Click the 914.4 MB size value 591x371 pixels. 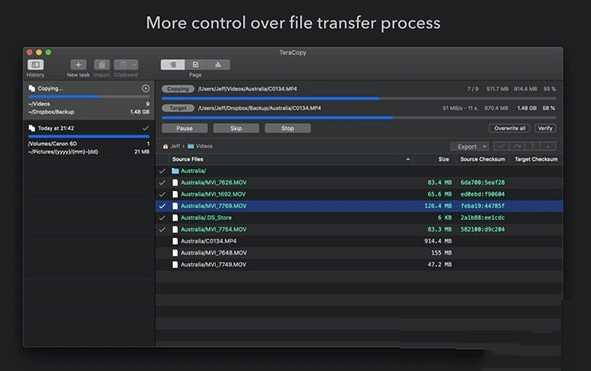point(438,241)
